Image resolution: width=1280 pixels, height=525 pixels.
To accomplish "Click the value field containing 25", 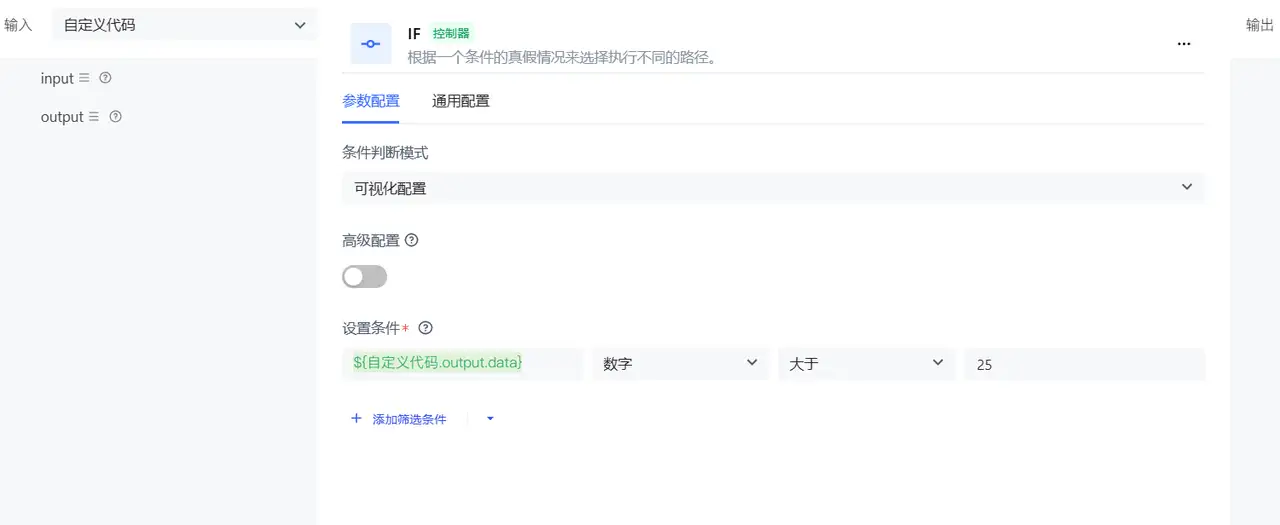I will click(x=1084, y=364).
